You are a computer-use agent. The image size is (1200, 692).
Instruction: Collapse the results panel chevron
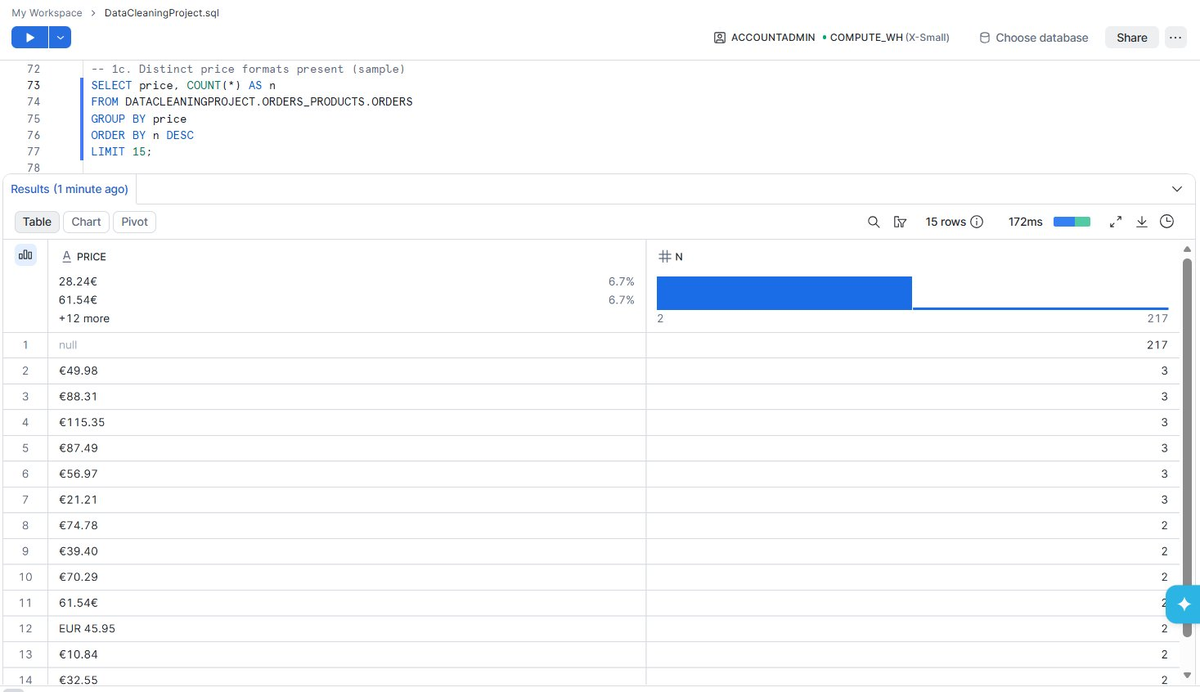point(1176,189)
